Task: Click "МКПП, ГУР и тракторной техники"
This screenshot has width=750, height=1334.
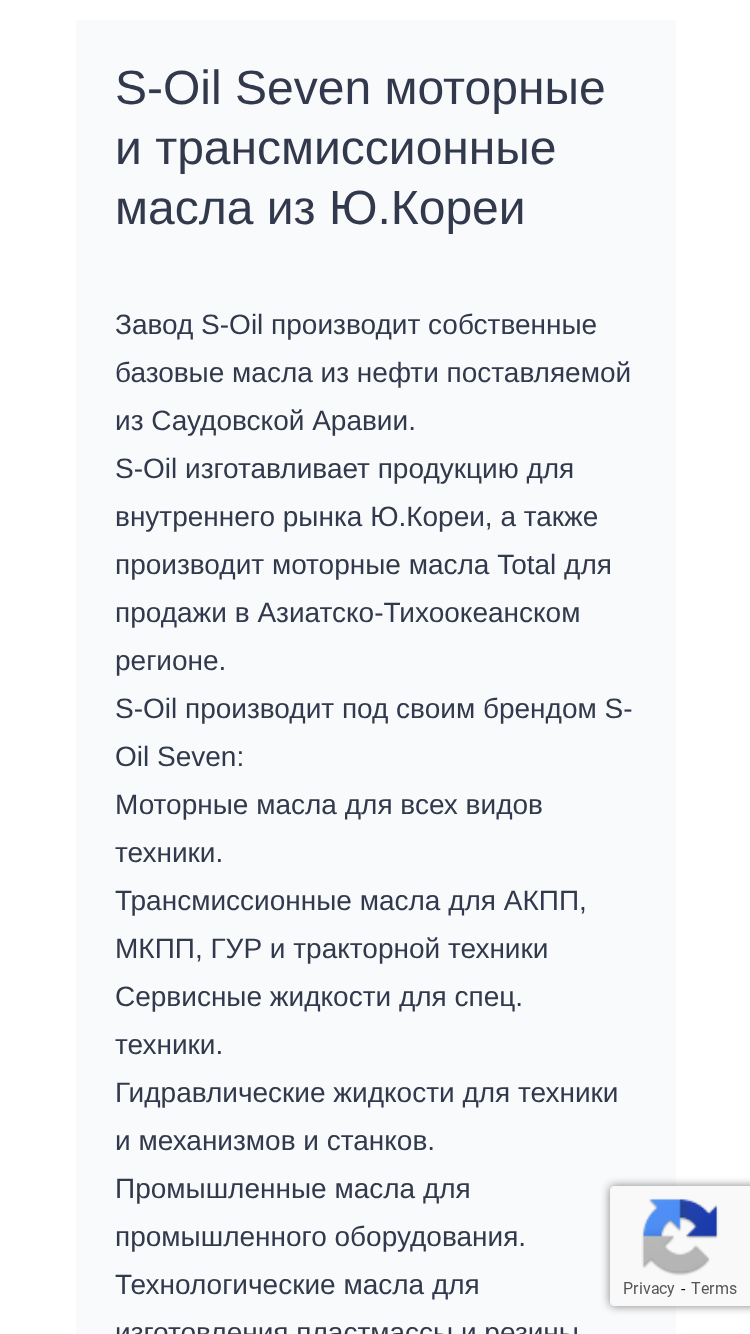Action: (332, 949)
